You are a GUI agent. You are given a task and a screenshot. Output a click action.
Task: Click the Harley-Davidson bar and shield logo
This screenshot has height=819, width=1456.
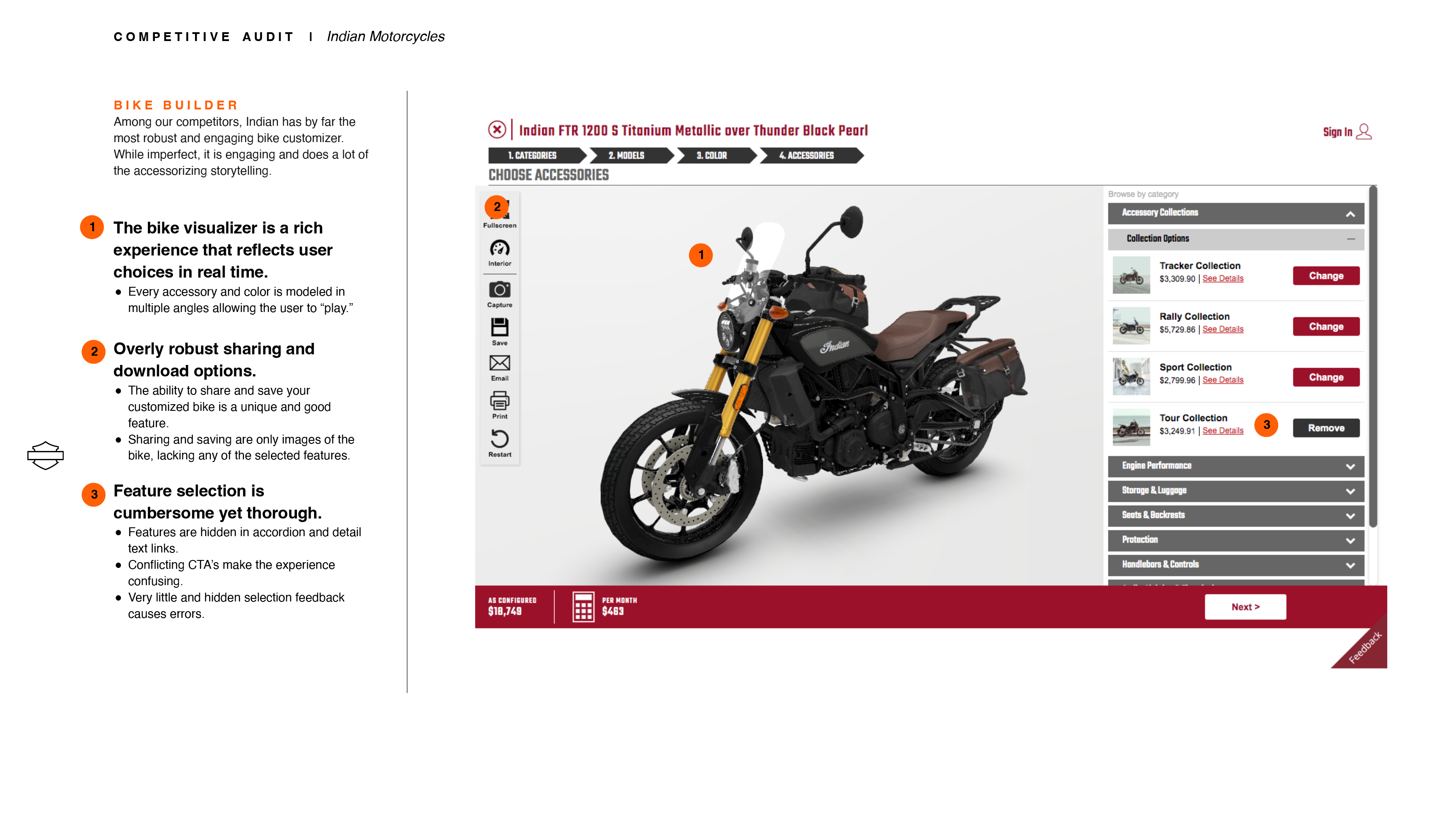45,455
